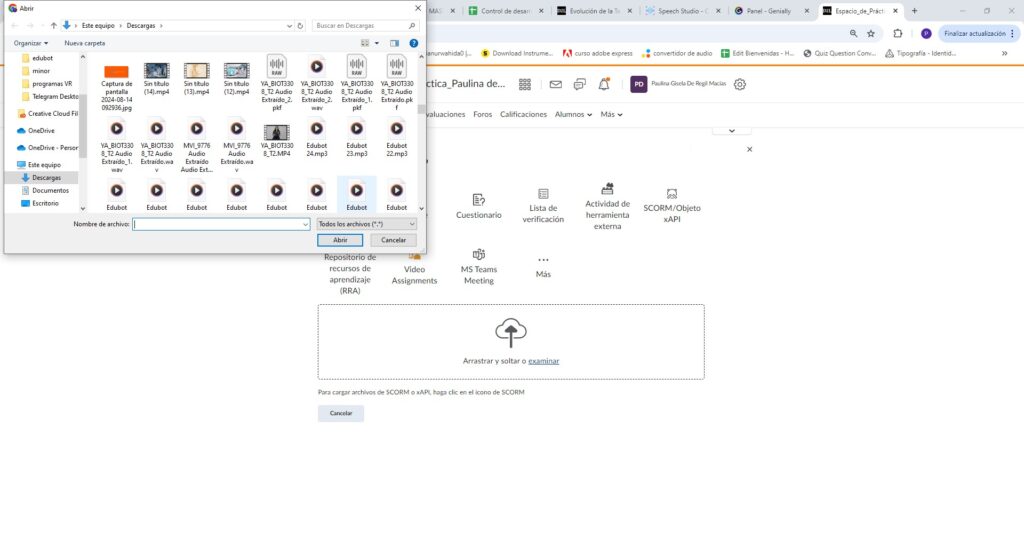Image resolution: width=1024 pixels, height=554 pixels.
Task: Go to the Calificaciones nav item
Action: (x=523, y=115)
